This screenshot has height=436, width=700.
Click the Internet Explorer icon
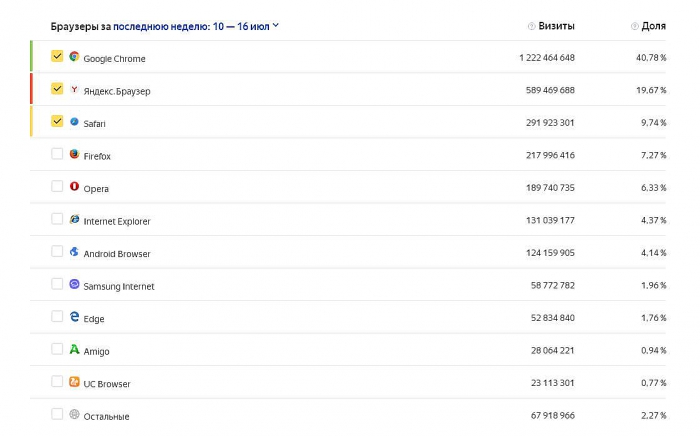(x=74, y=219)
